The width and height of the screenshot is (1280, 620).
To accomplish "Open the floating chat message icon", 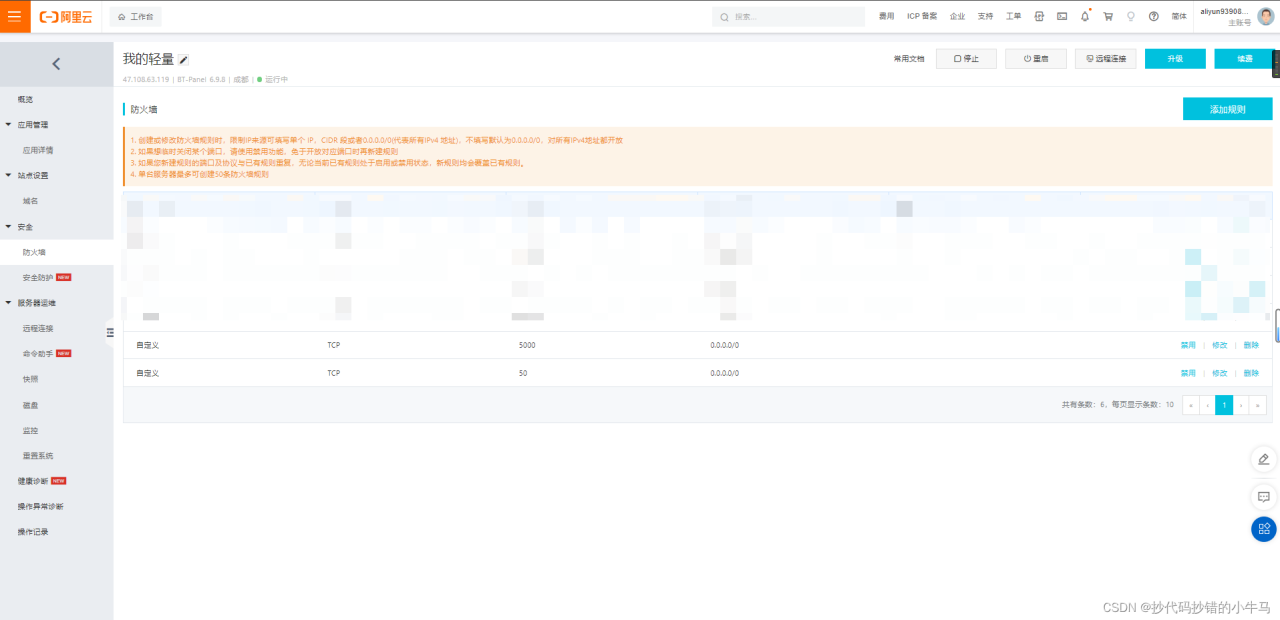I will tap(1263, 496).
